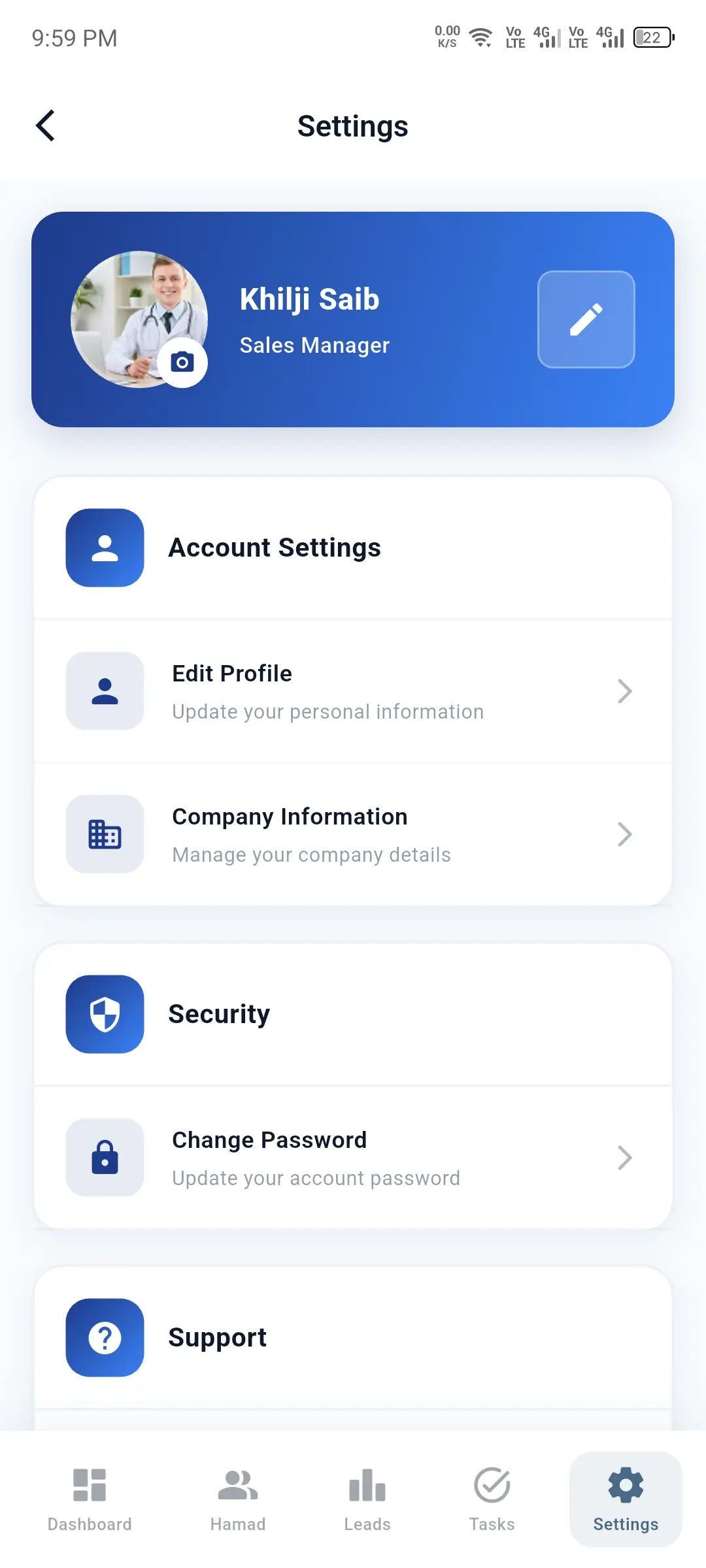Select the Hamad tab
The image size is (706, 1568).
tap(238, 1499)
